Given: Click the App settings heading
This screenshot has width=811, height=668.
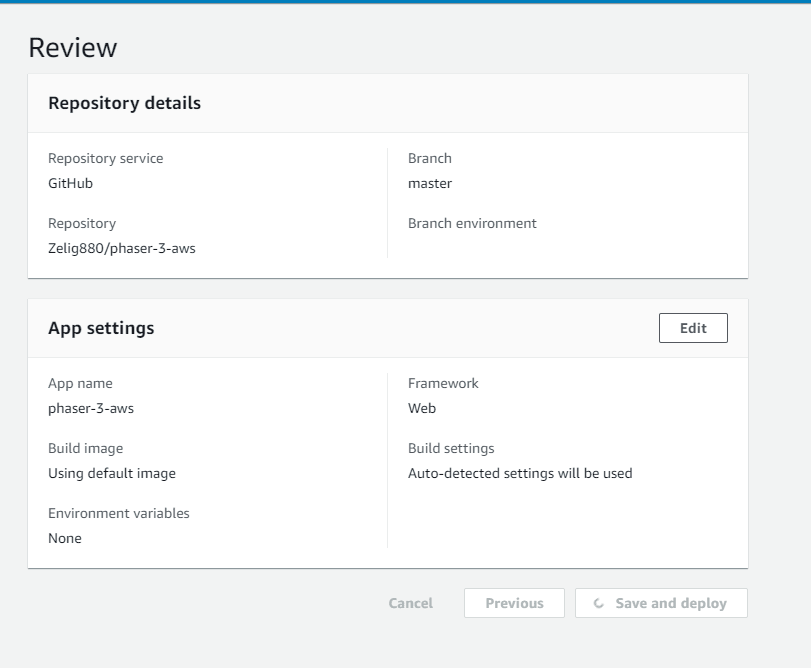Looking at the screenshot, I should pyautogui.click(x=101, y=328).
